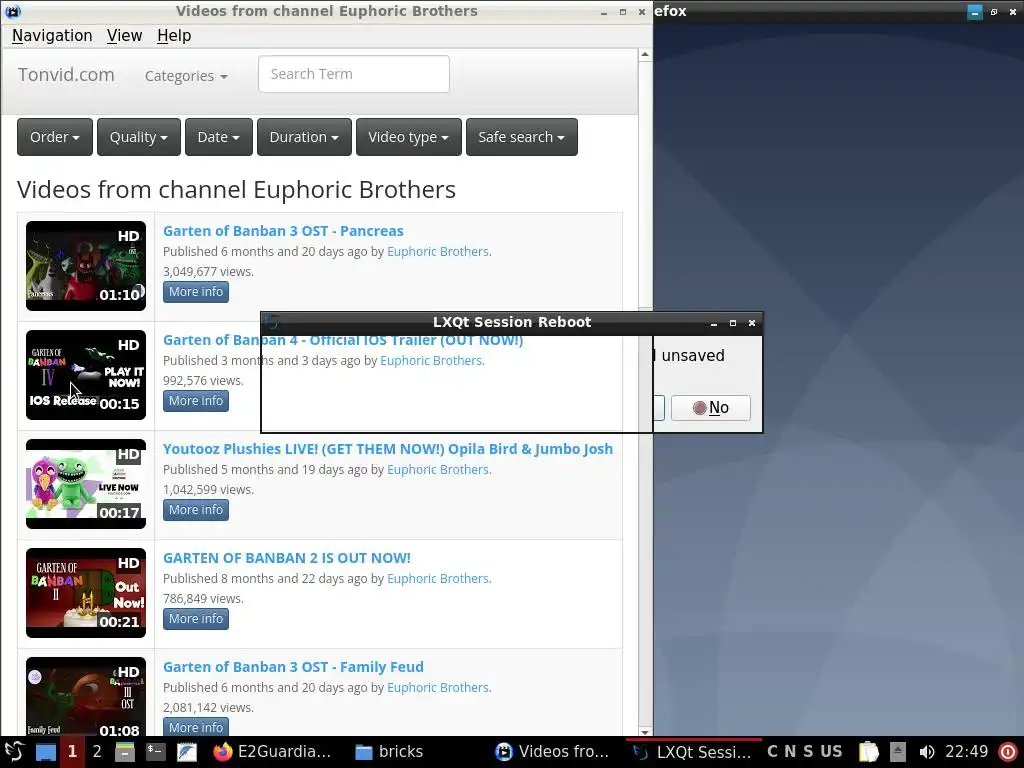Expand the Video type filter dropdown

[409, 137]
